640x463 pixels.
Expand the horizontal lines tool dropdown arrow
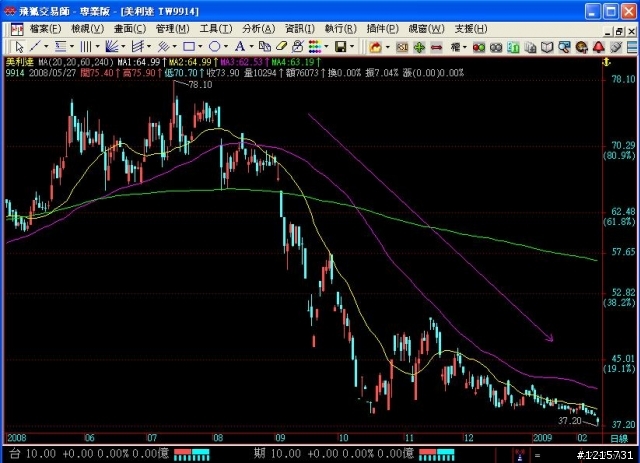click(72, 47)
